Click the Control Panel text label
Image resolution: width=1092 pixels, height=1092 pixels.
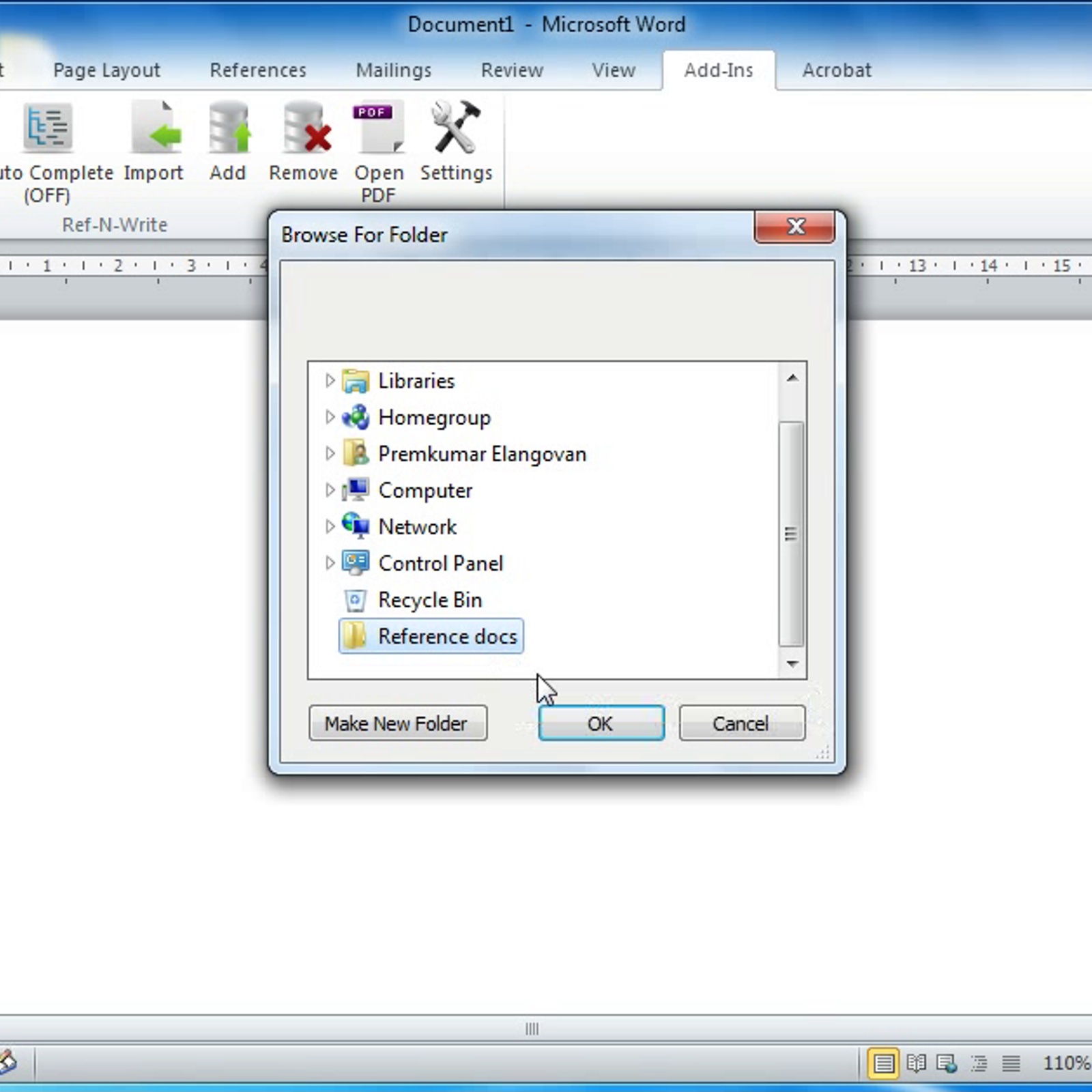(x=441, y=564)
